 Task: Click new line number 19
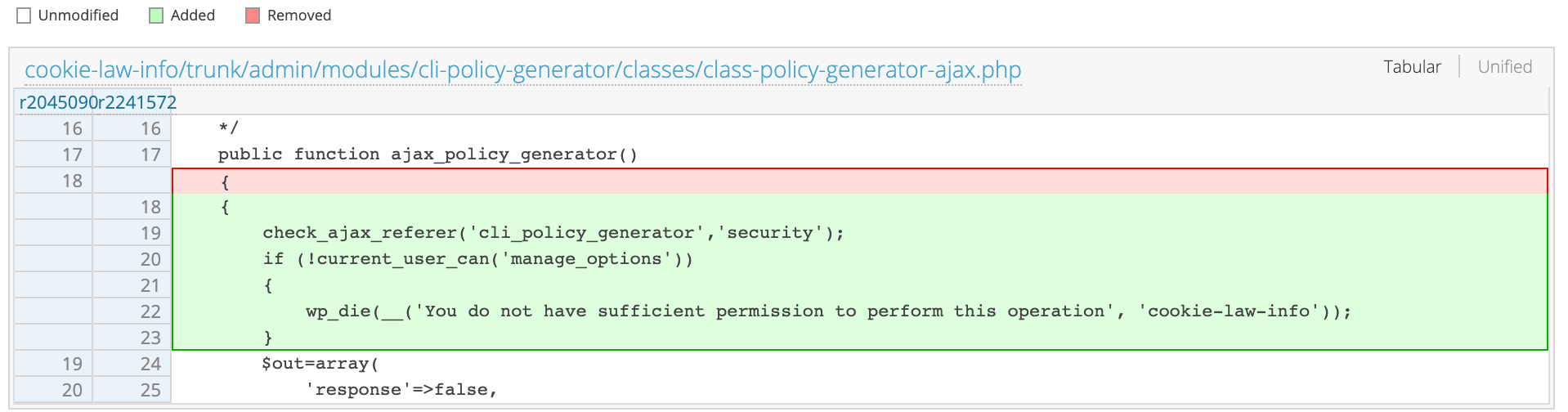(x=150, y=233)
